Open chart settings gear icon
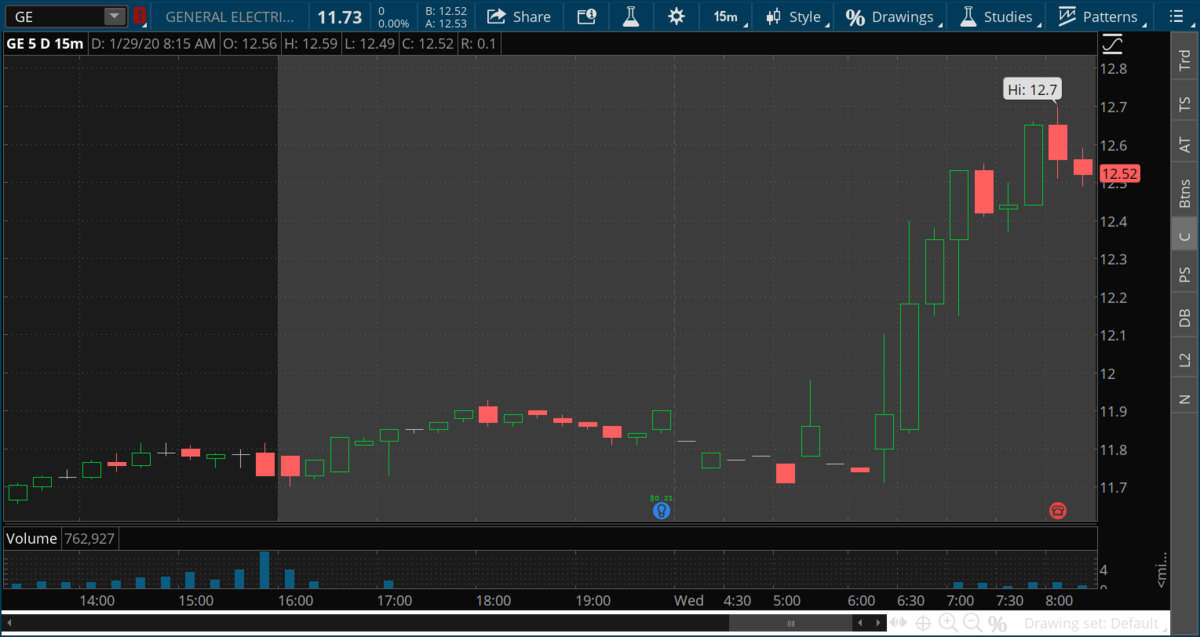1200x637 pixels. (677, 16)
